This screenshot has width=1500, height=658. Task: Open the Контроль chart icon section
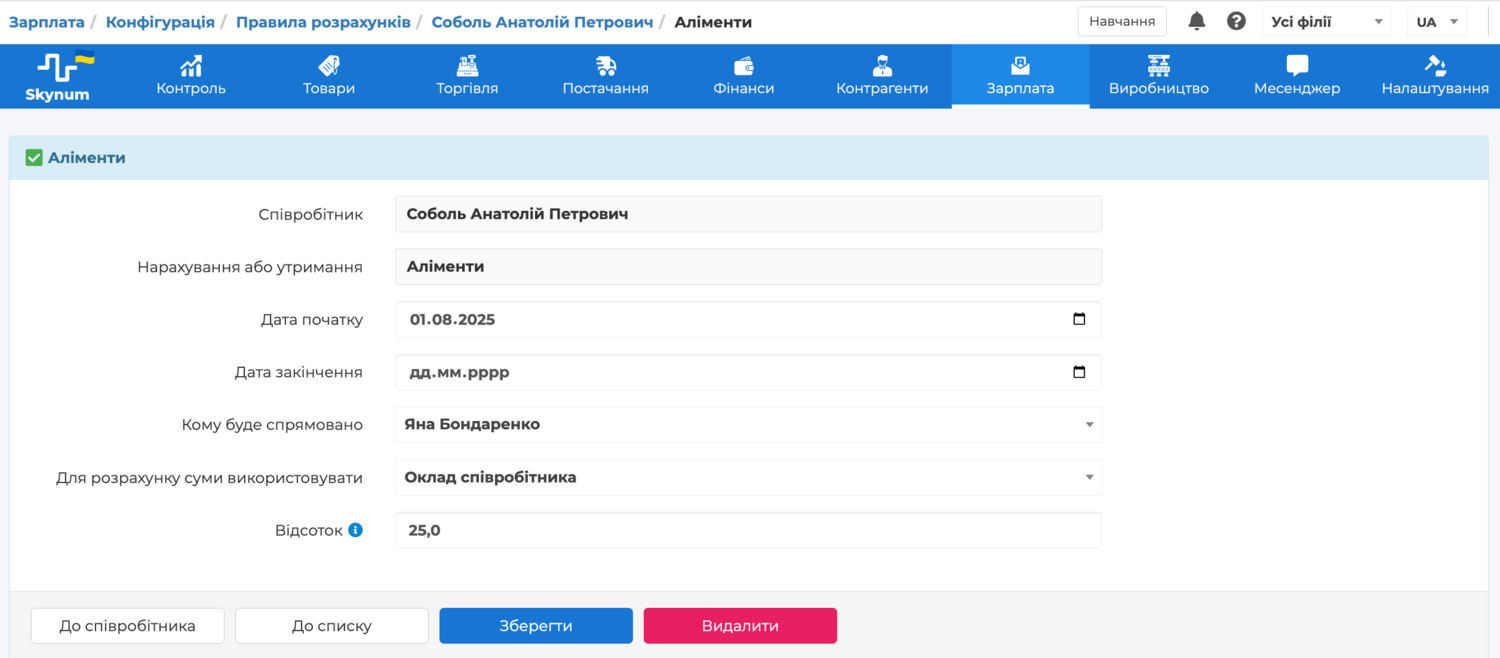pos(191,76)
